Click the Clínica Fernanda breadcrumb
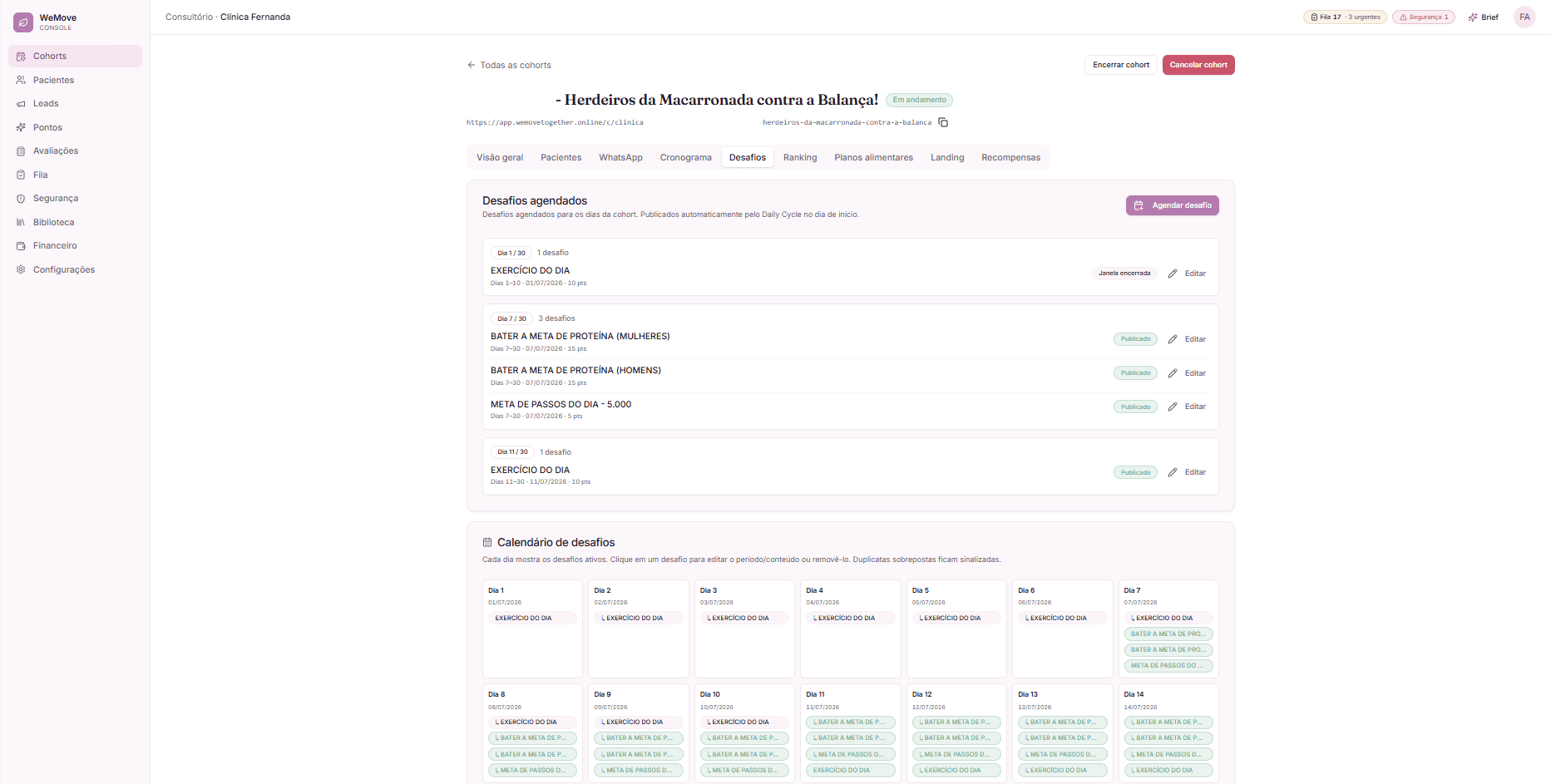Screen dimensions: 1551x784 click(x=255, y=17)
